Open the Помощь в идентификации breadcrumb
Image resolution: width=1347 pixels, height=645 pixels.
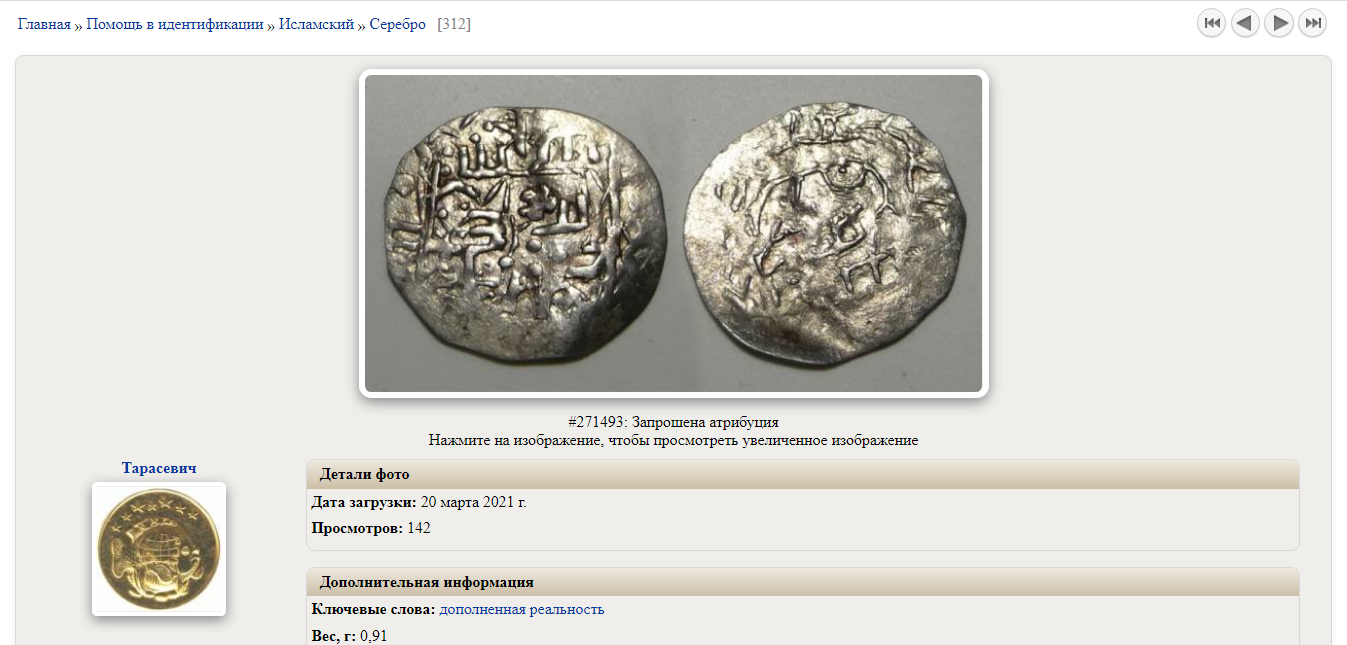[x=175, y=24]
